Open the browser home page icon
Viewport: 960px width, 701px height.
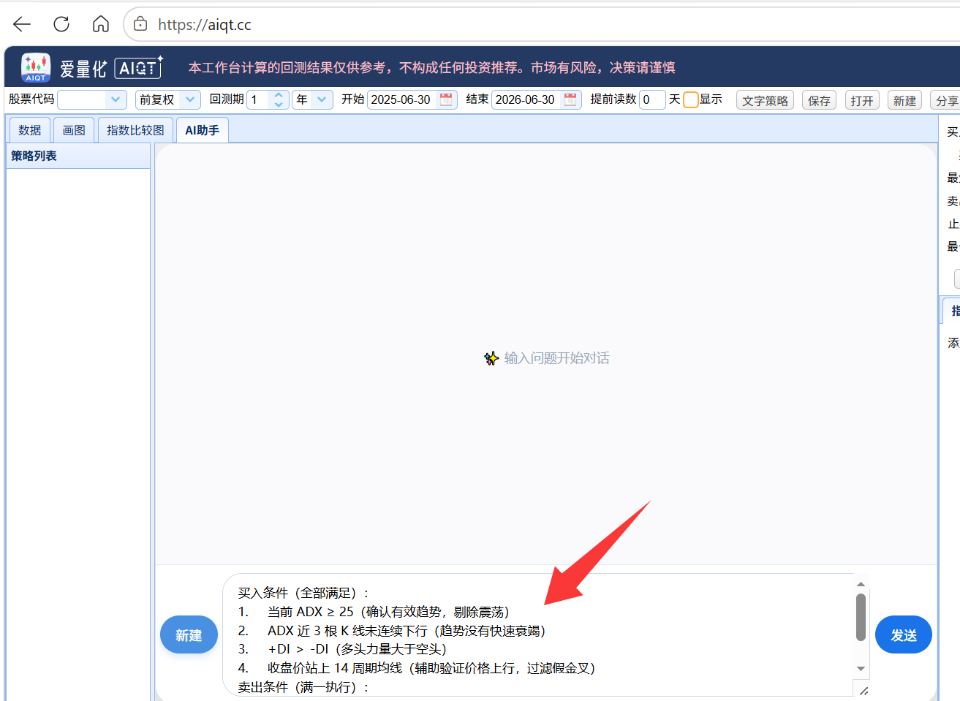coord(100,24)
